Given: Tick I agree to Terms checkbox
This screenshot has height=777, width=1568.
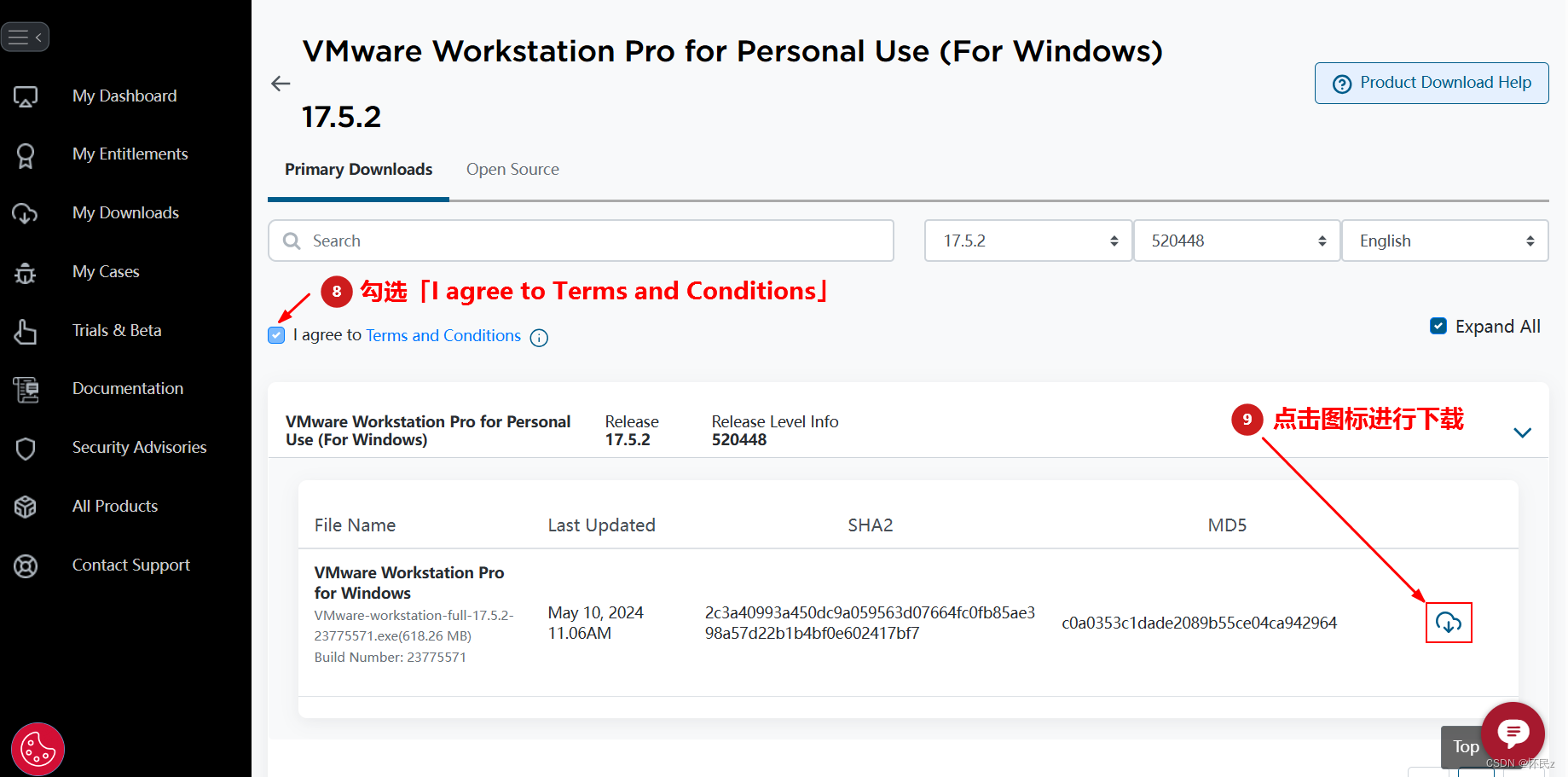Looking at the screenshot, I should pos(276,335).
